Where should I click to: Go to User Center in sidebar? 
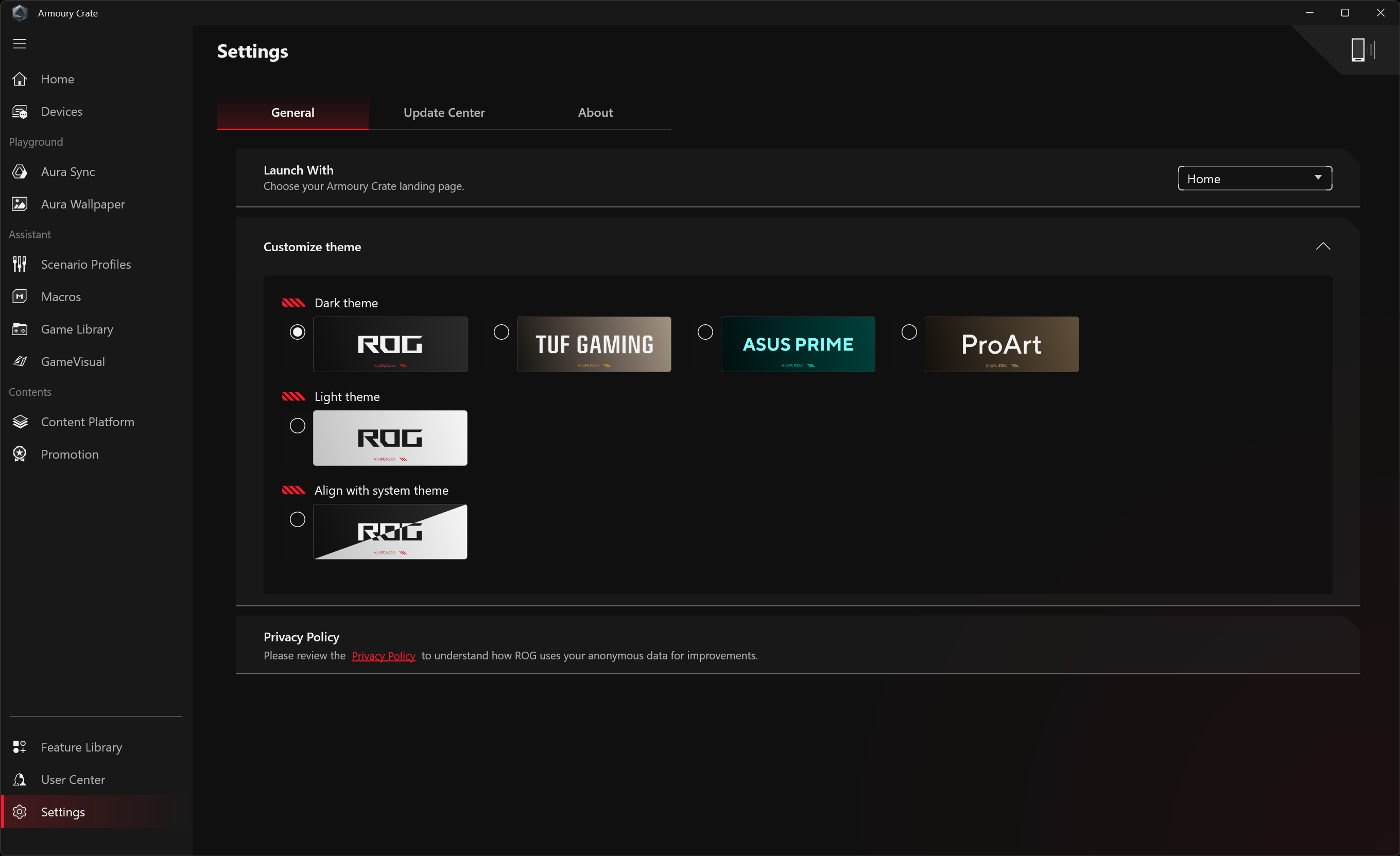(x=73, y=779)
